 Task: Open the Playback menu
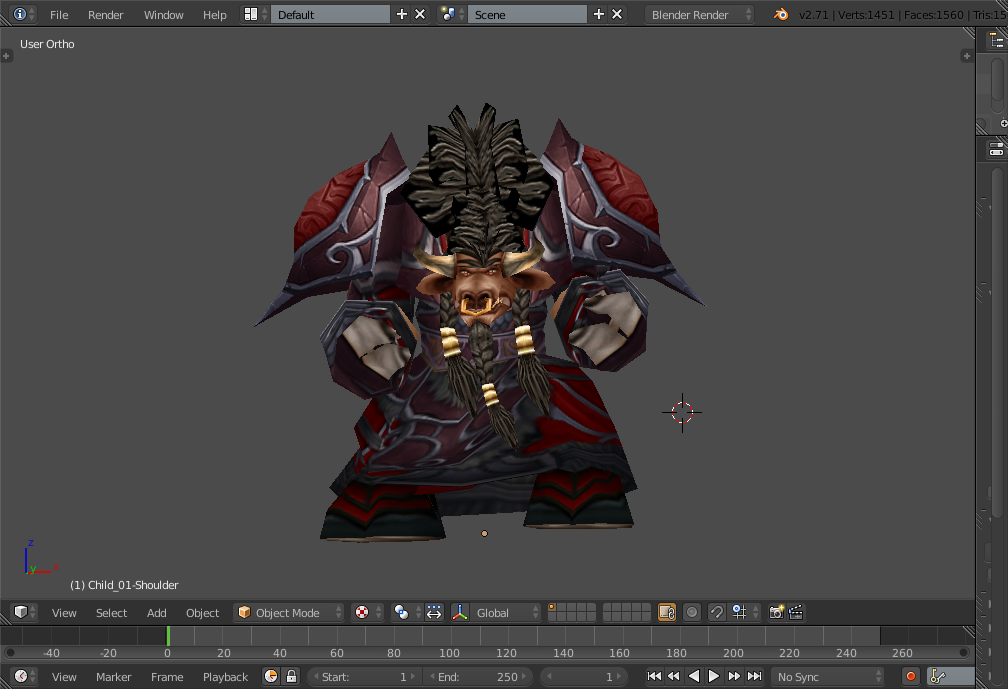click(225, 677)
